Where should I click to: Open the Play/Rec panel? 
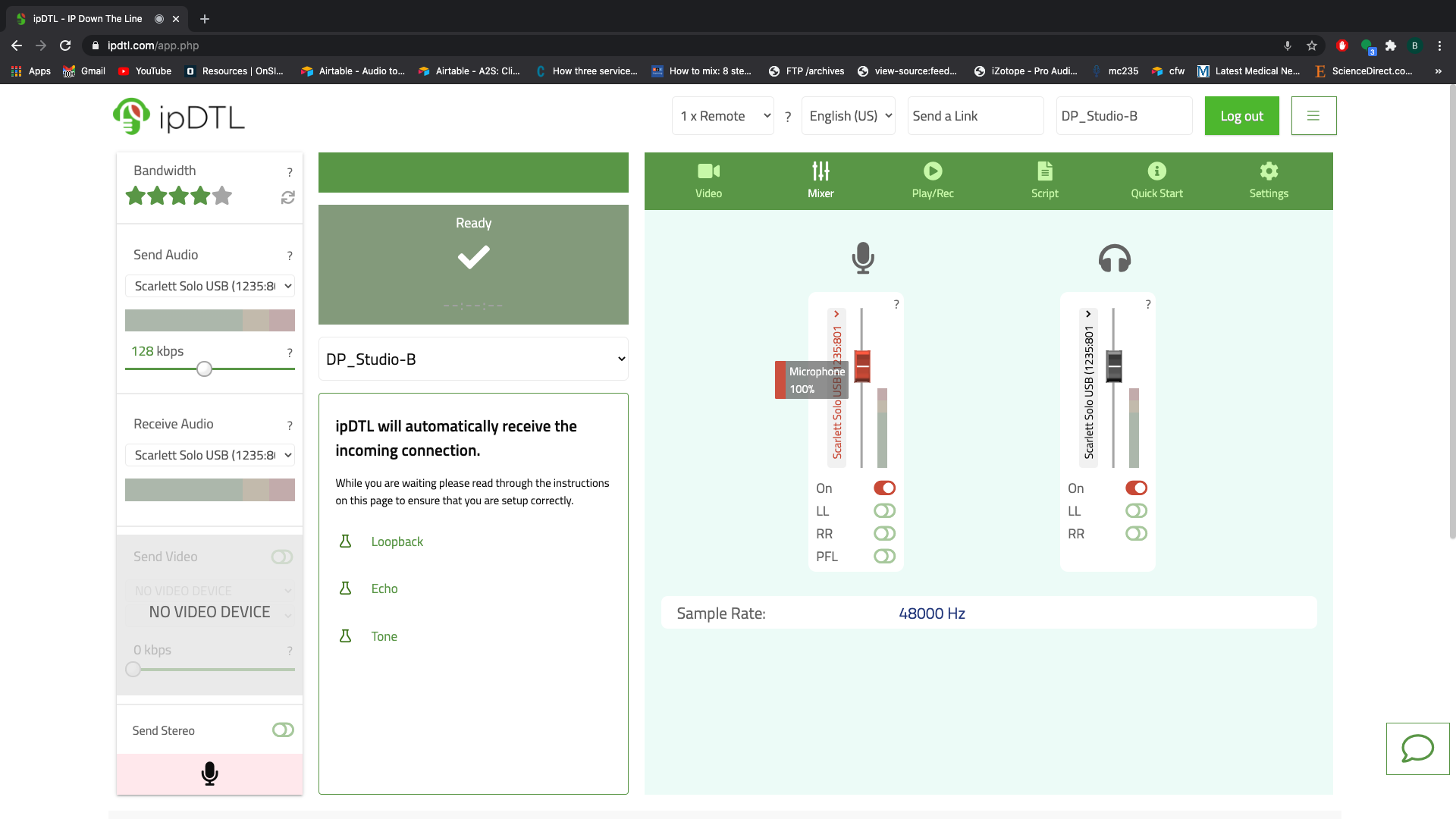pyautogui.click(x=933, y=180)
